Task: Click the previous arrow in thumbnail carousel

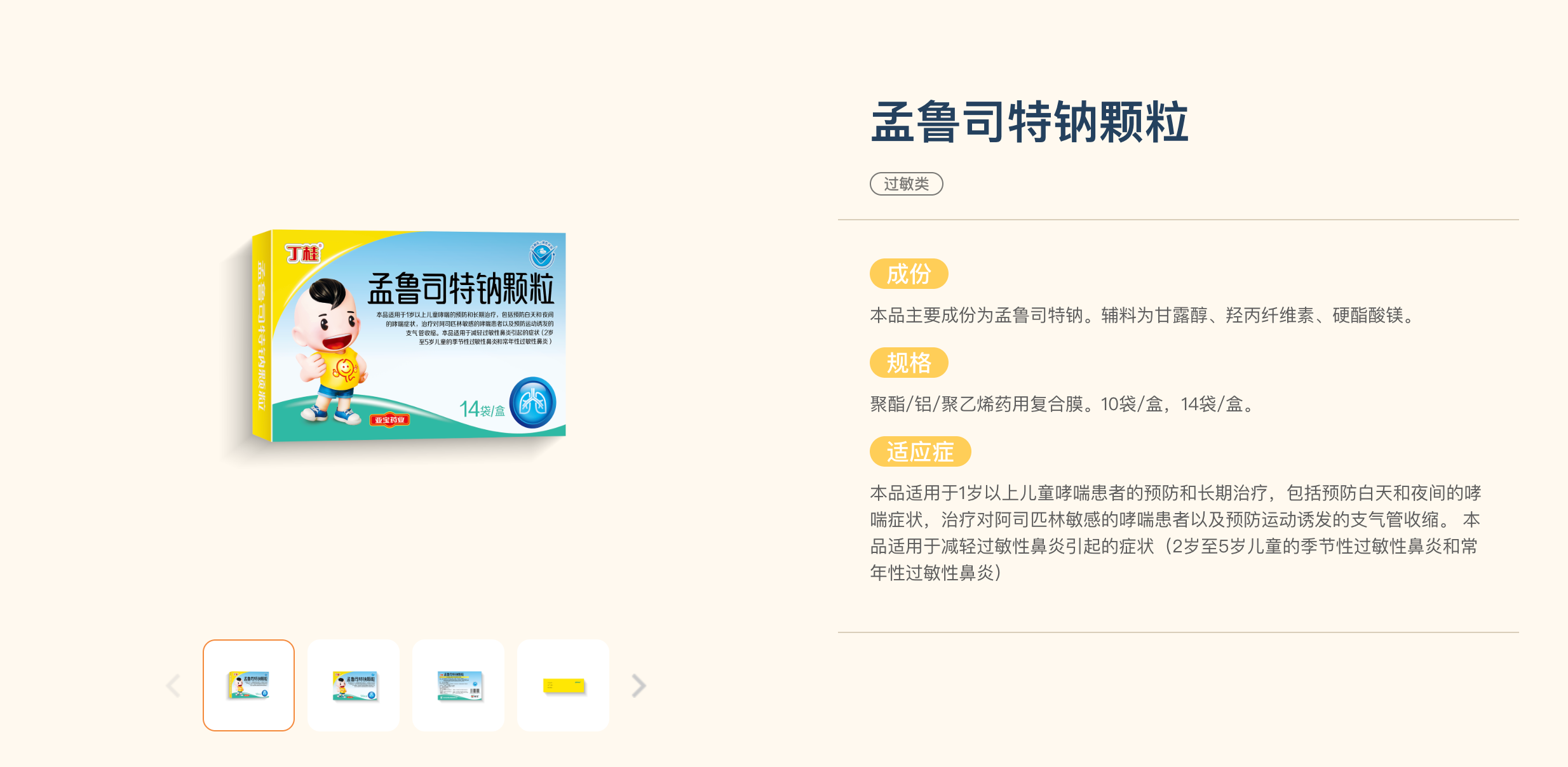Action: tap(173, 686)
